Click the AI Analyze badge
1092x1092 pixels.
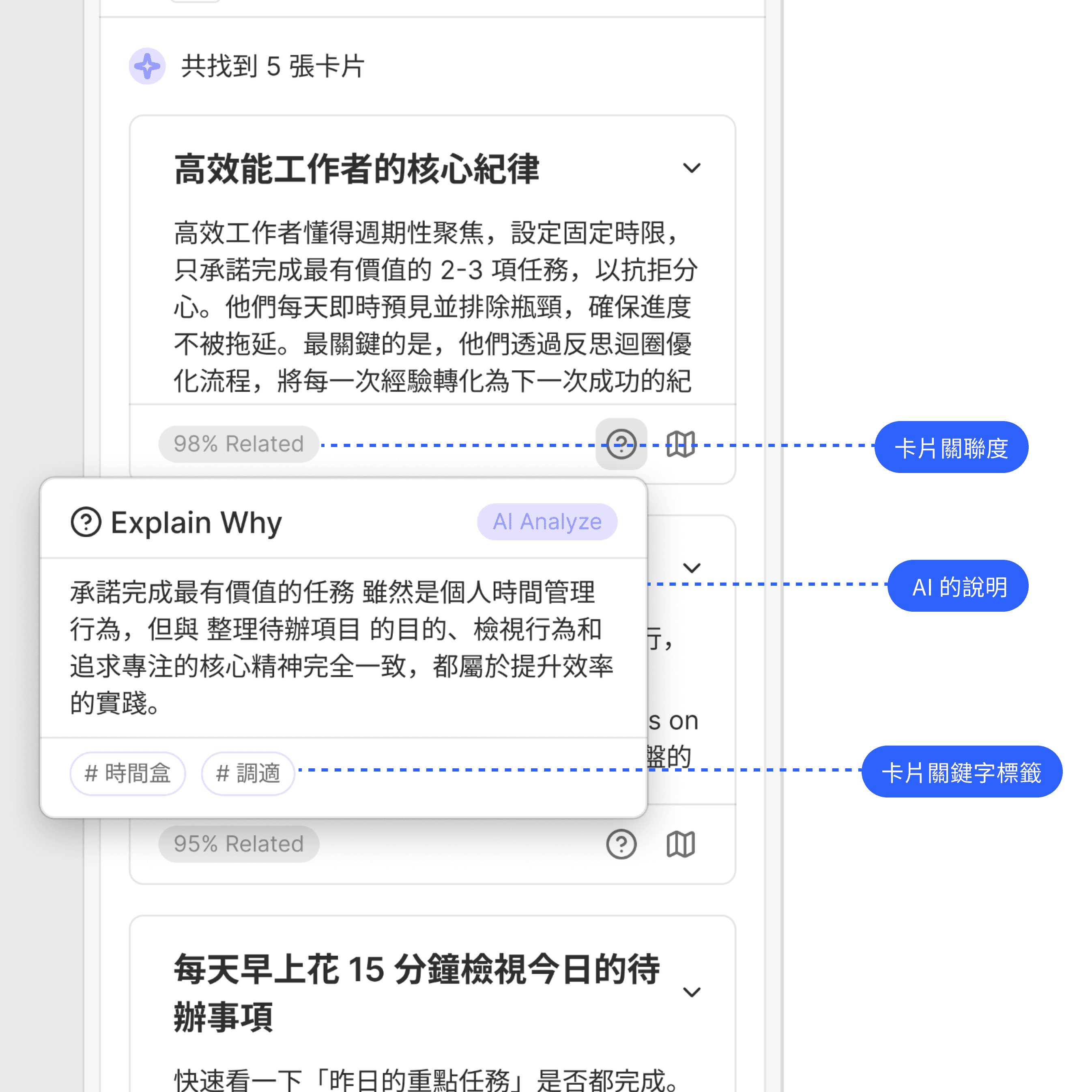click(x=546, y=522)
